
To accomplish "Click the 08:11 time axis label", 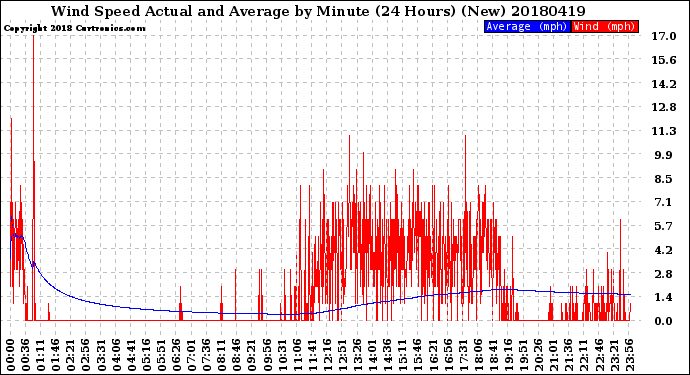I will tap(221, 355).
